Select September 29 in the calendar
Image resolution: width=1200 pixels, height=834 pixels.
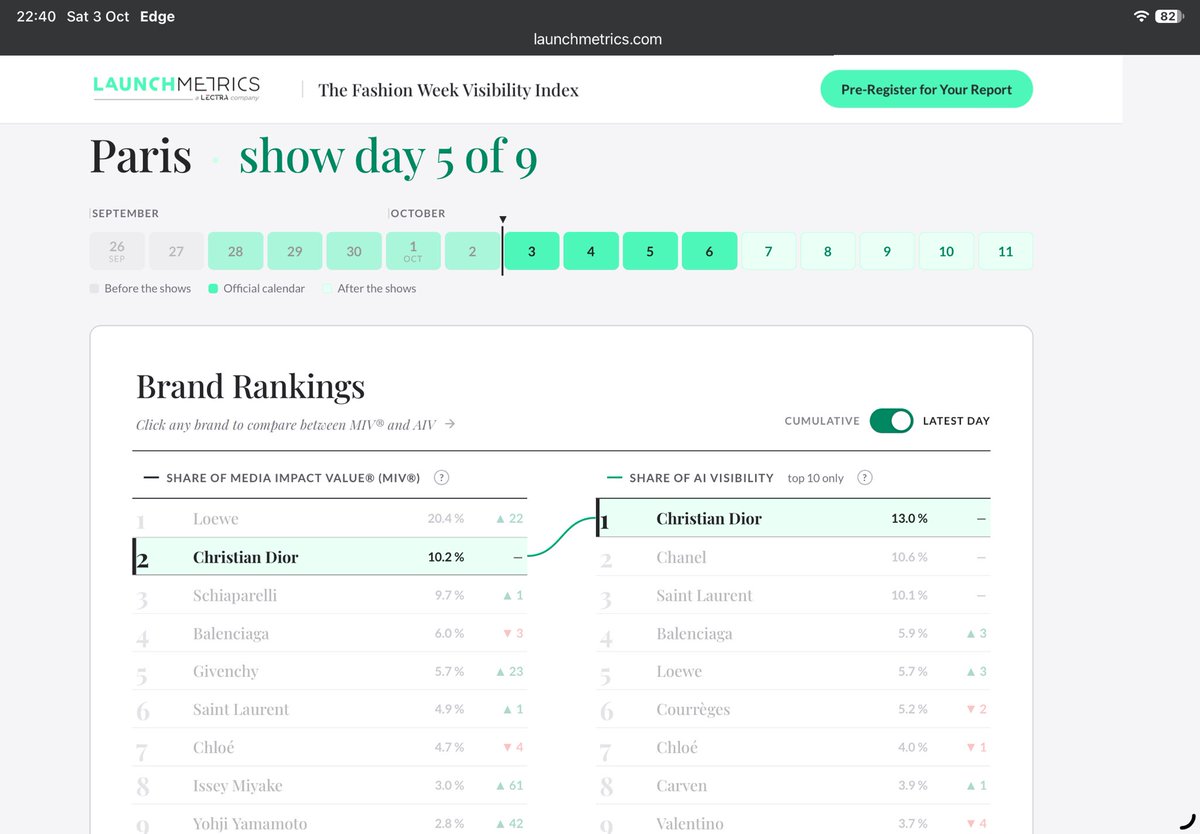tap(294, 251)
